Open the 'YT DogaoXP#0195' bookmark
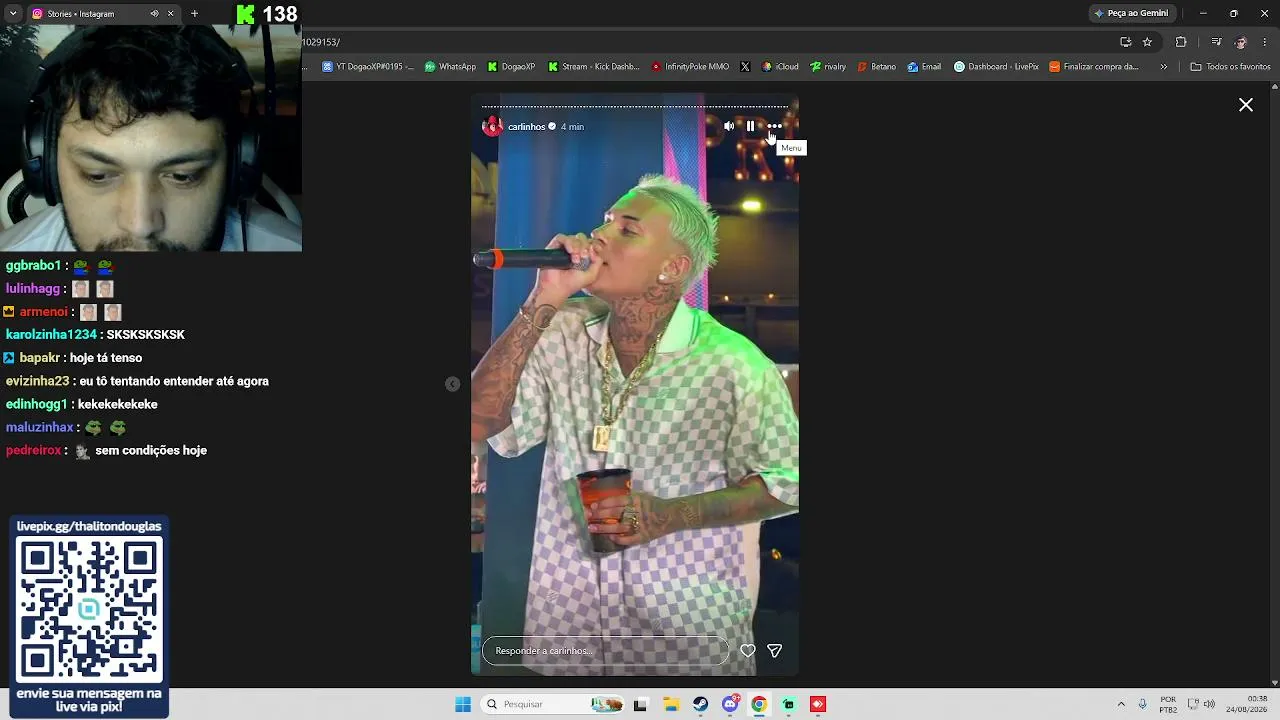 (x=368, y=67)
